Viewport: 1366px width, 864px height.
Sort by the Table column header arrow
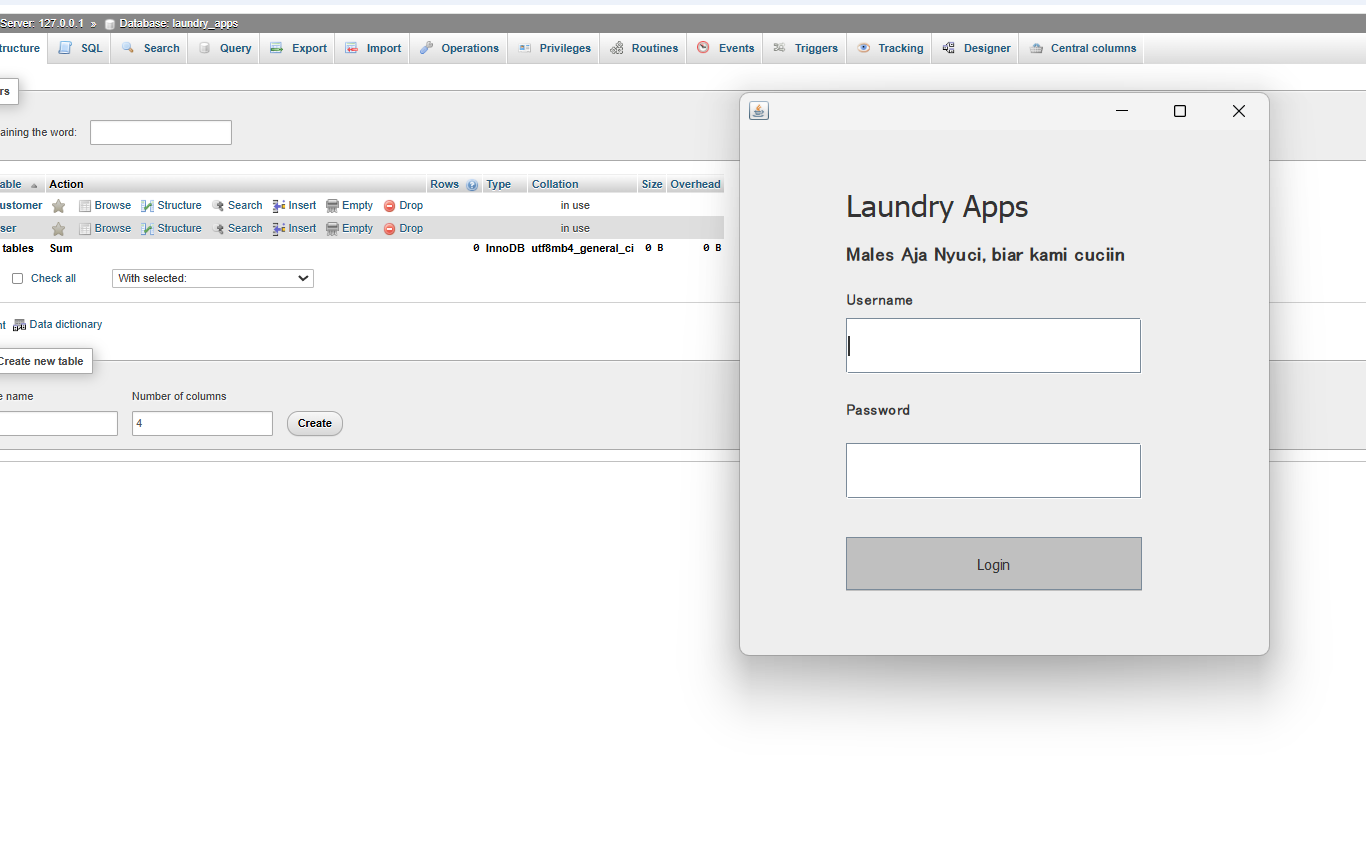34,185
